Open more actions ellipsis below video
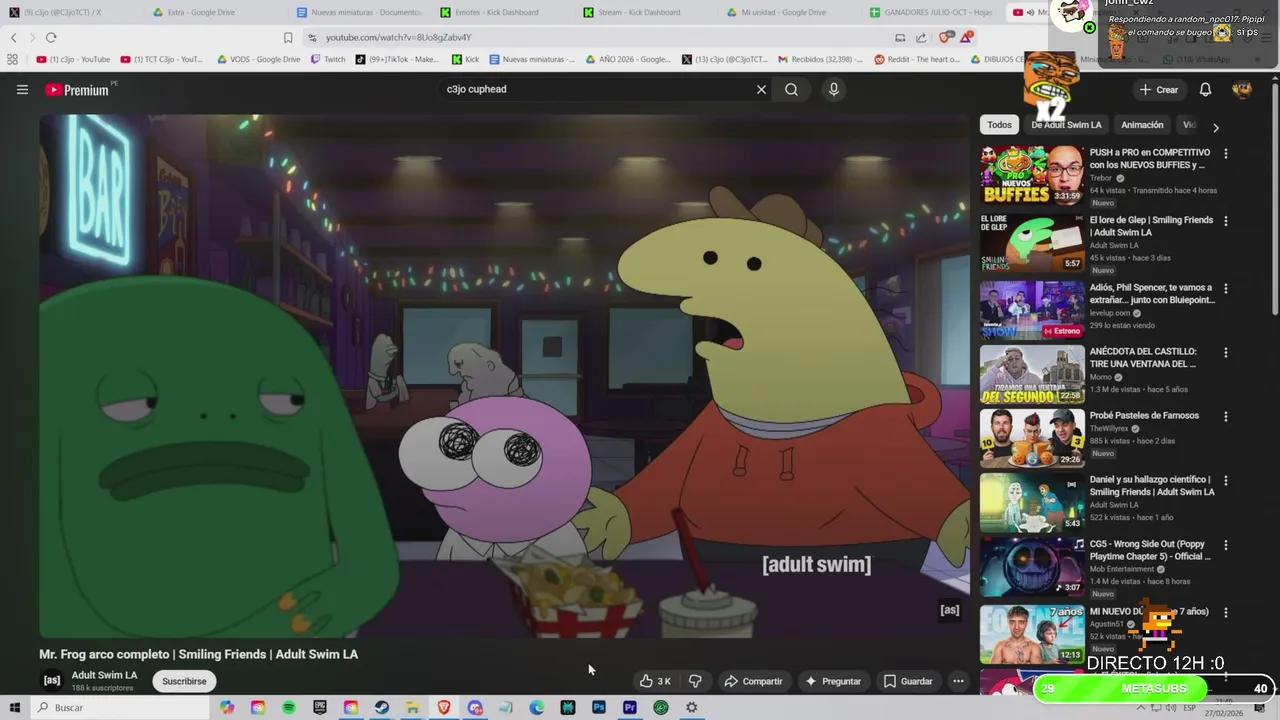Image resolution: width=1280 pixels, height=720 pixels. click(x=958, y=681)
